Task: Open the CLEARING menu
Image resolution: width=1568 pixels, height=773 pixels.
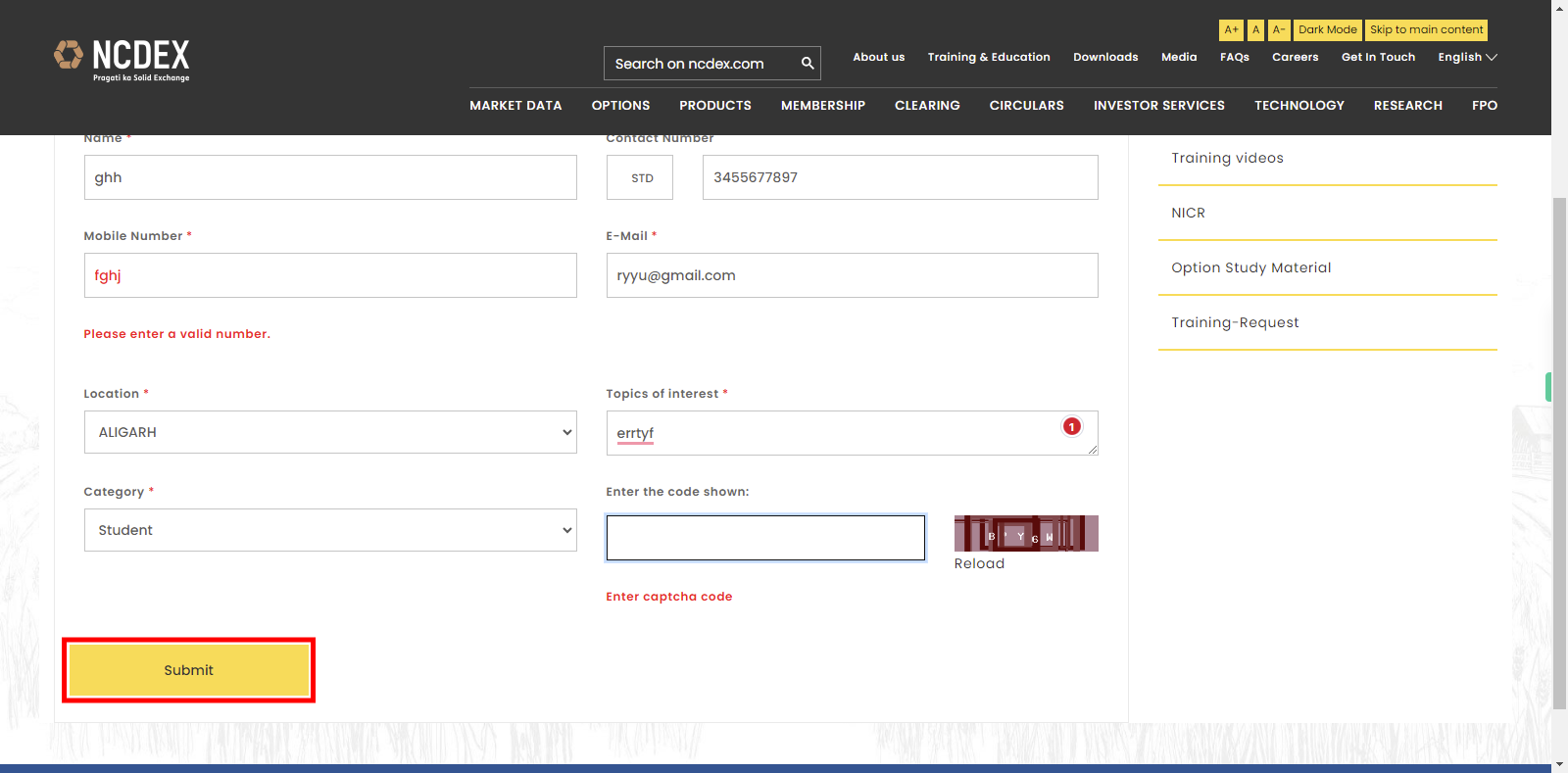Action: coord(927,105)
